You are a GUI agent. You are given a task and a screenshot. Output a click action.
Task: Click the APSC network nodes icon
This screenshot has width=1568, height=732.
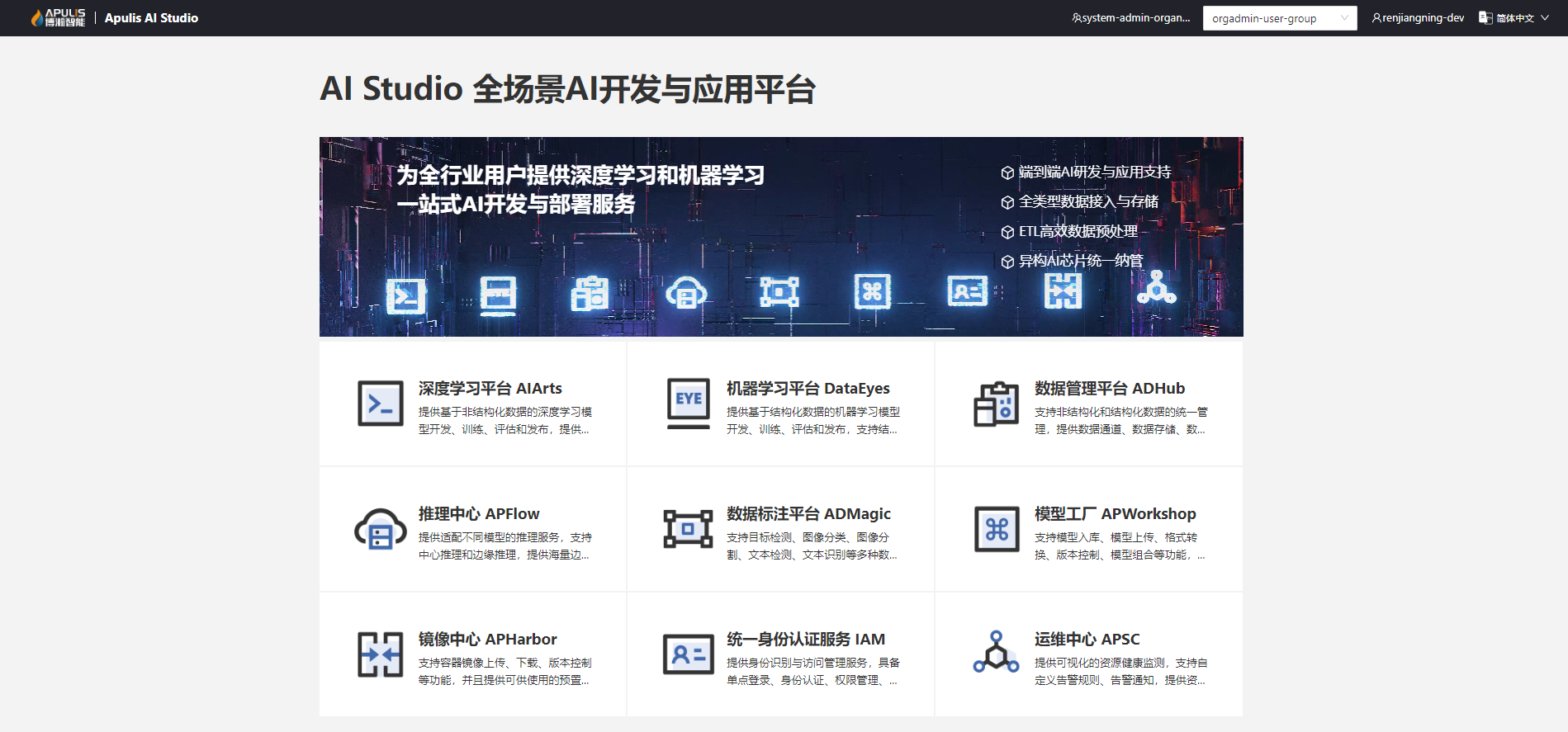click(x=997, y=653)
